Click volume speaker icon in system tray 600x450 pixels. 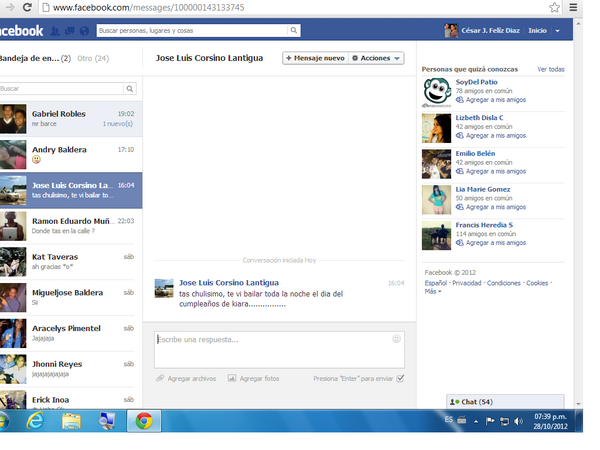click(518, 421)
